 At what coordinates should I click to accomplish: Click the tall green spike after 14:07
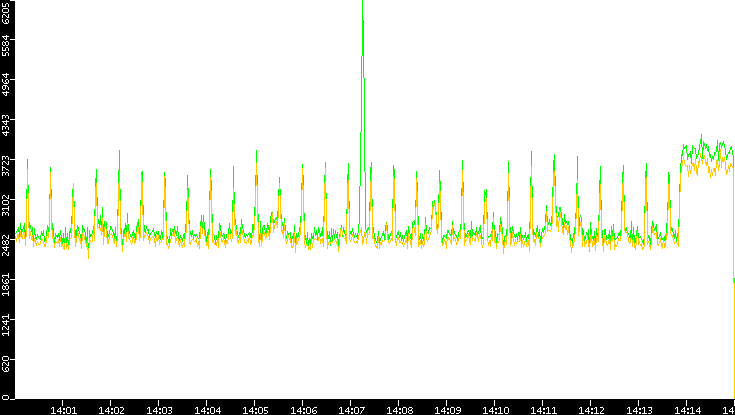click(x=362, y=117)
